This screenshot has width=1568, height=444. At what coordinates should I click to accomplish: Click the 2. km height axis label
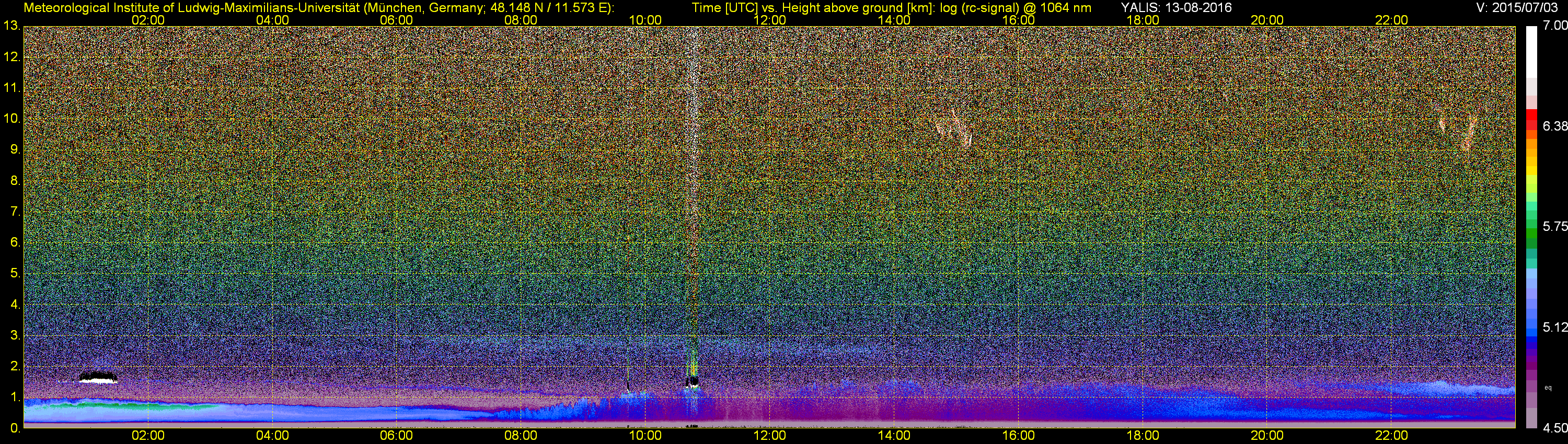(x=15, y=367)
